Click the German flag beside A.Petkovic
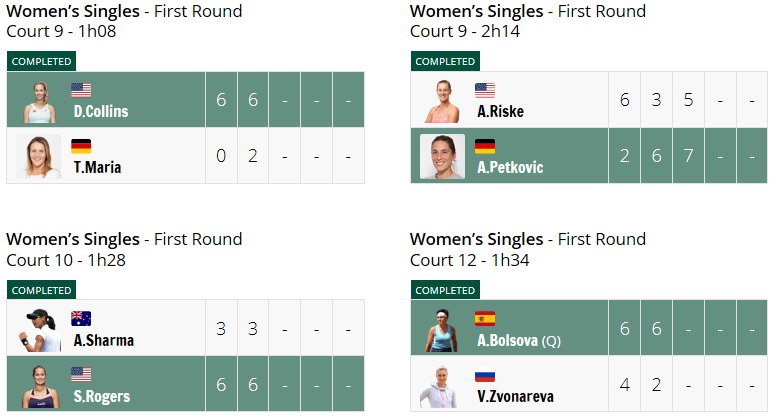 485,146
